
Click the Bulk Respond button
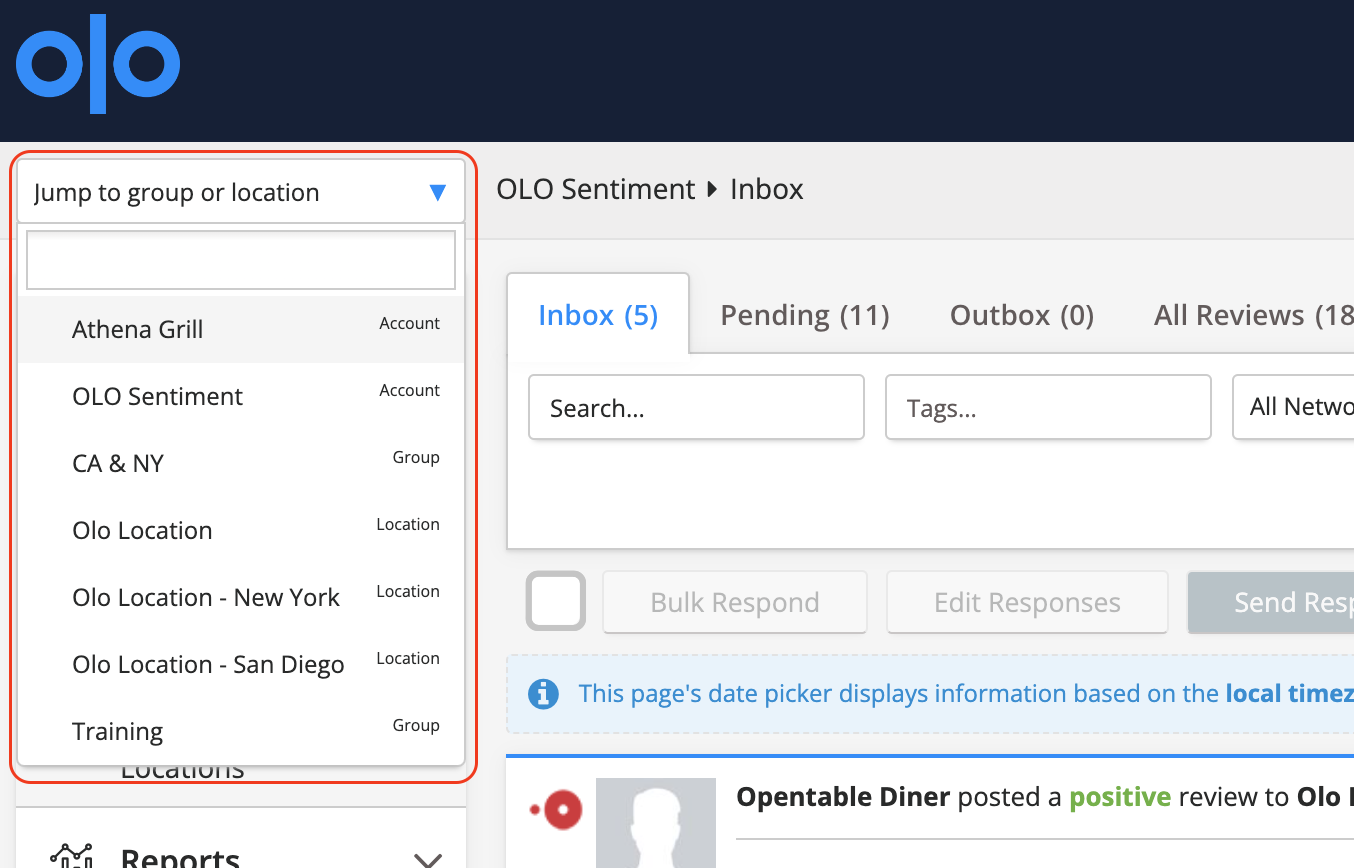[x=735, y=602]
